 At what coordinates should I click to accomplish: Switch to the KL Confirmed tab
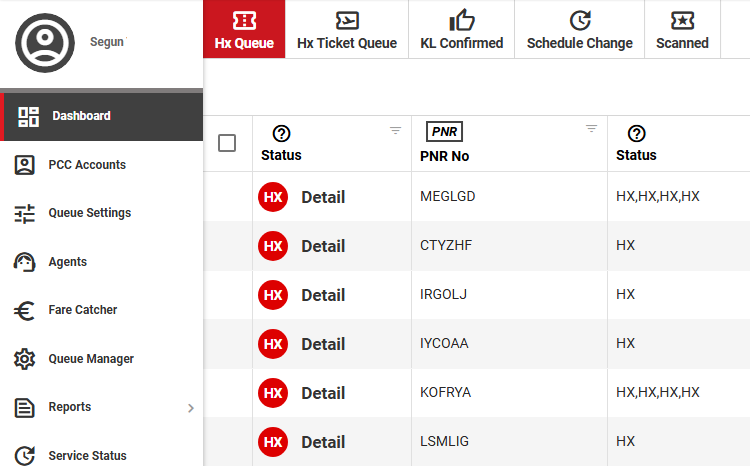pos(462,29)
